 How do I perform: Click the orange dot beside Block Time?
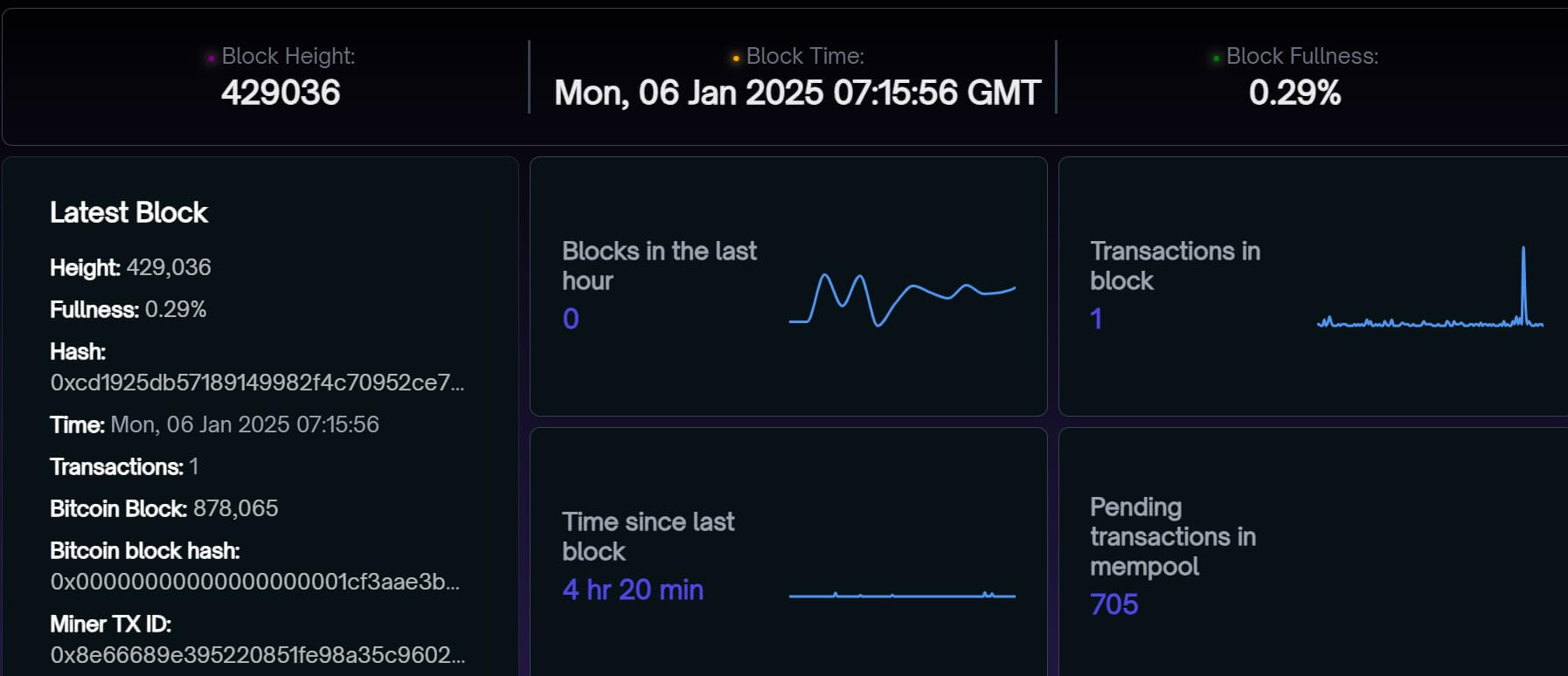point(736,59)
